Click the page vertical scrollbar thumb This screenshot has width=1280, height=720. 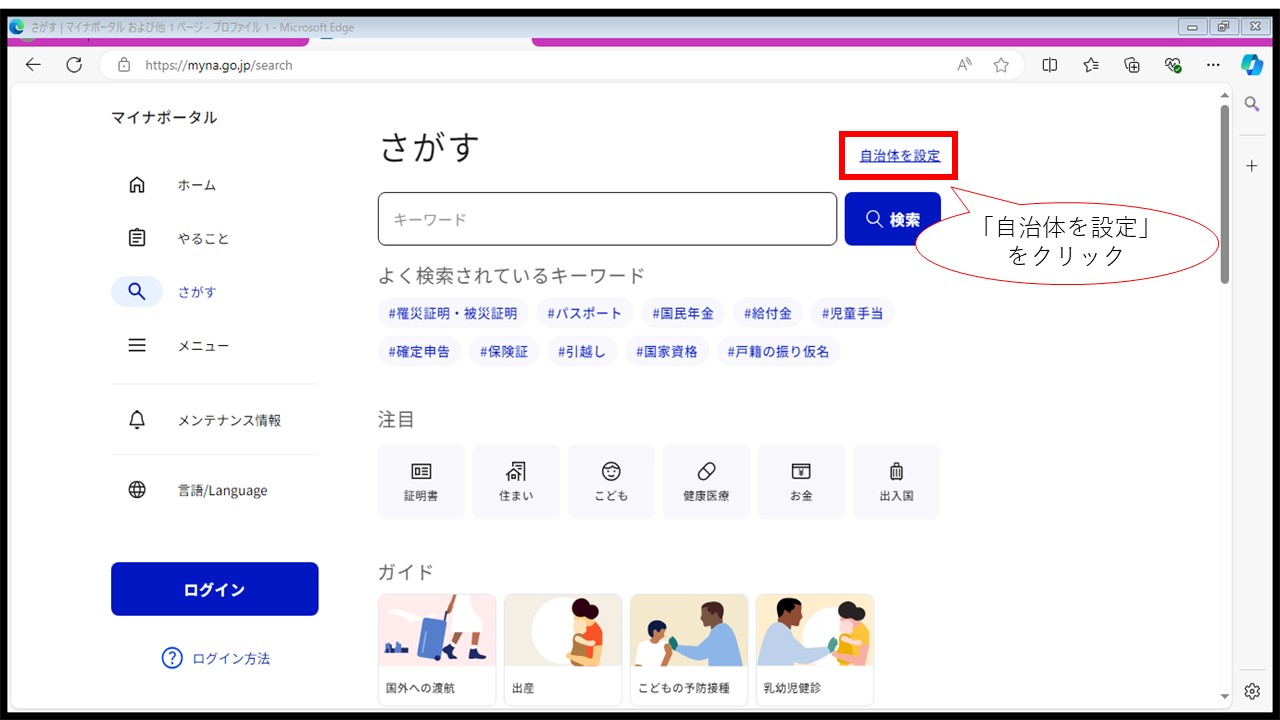tap(1225, 195)
